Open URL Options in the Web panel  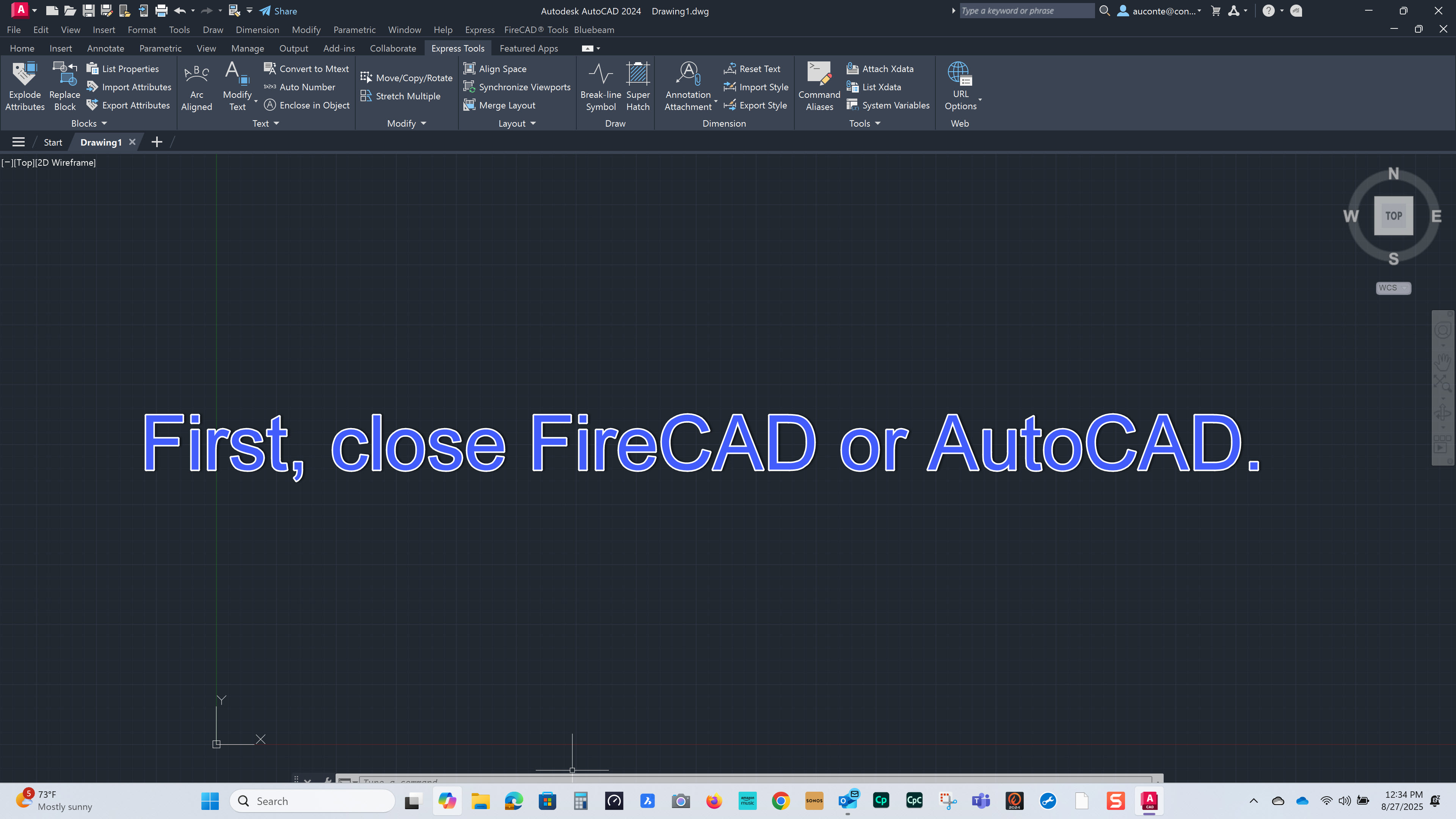pos(960,86)
